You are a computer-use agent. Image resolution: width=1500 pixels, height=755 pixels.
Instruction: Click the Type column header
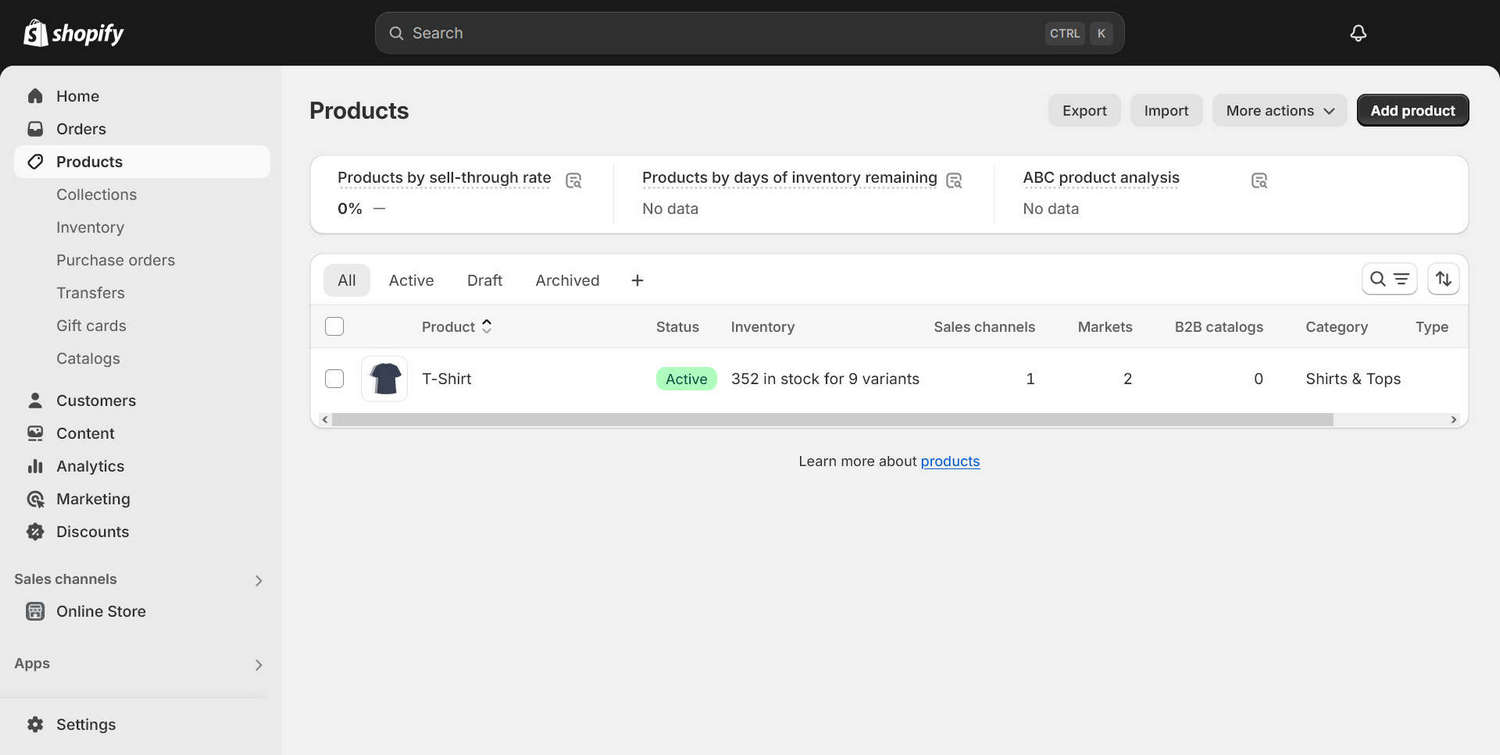(1432, 326)
